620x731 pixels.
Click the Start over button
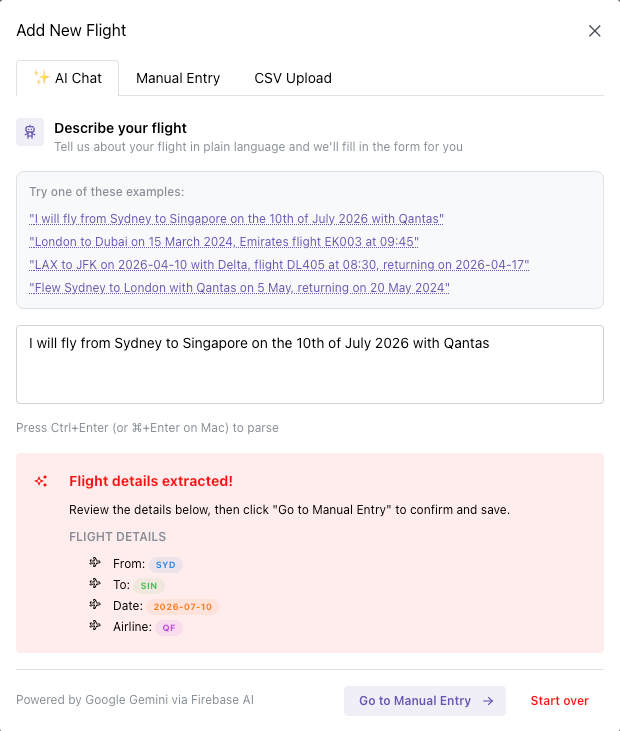[559, 701]
